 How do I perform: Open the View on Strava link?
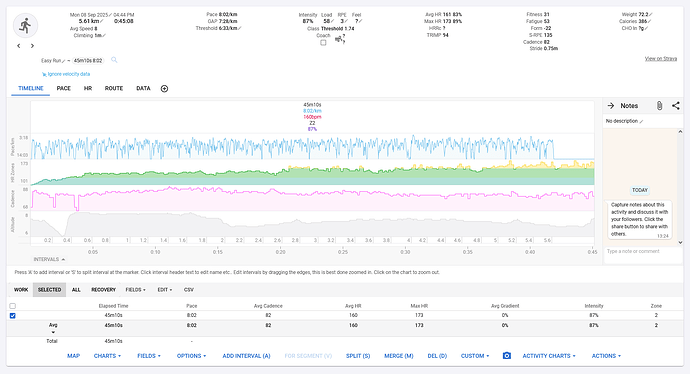pyautogui.click(x=661, y=59)
